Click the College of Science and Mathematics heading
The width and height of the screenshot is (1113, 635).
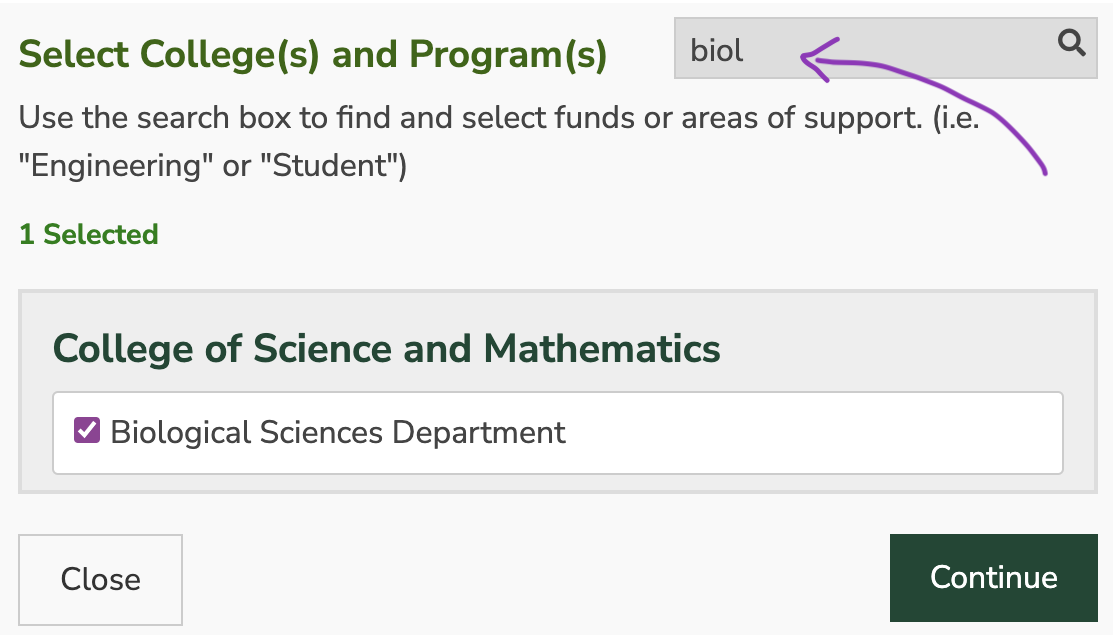pos(386,349)
